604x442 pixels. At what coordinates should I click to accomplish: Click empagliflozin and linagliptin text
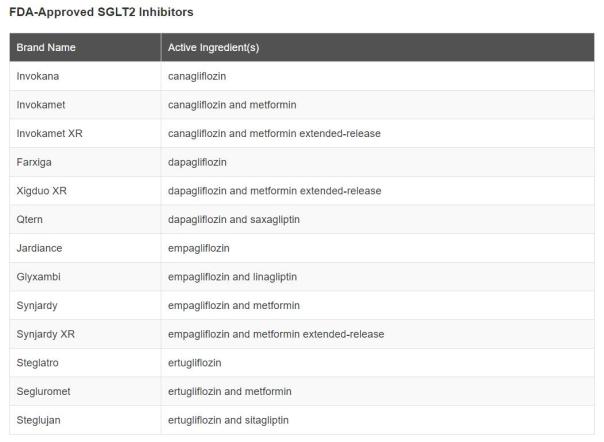(x=232, y=277)
